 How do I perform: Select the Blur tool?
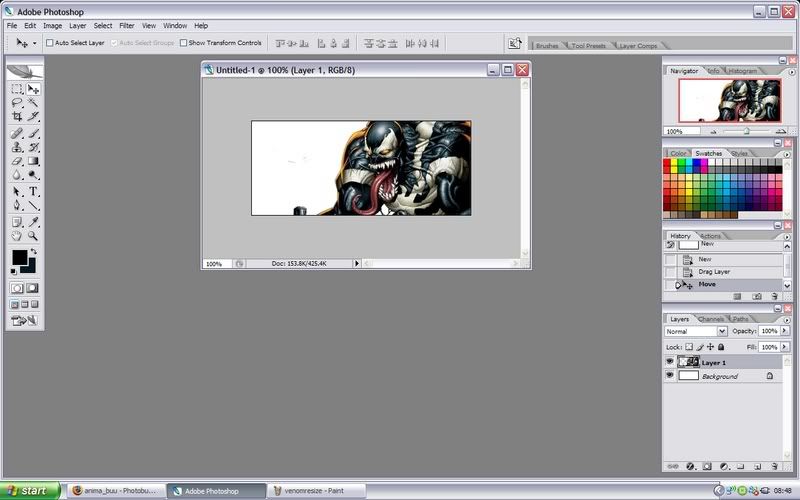click(17, 175)
